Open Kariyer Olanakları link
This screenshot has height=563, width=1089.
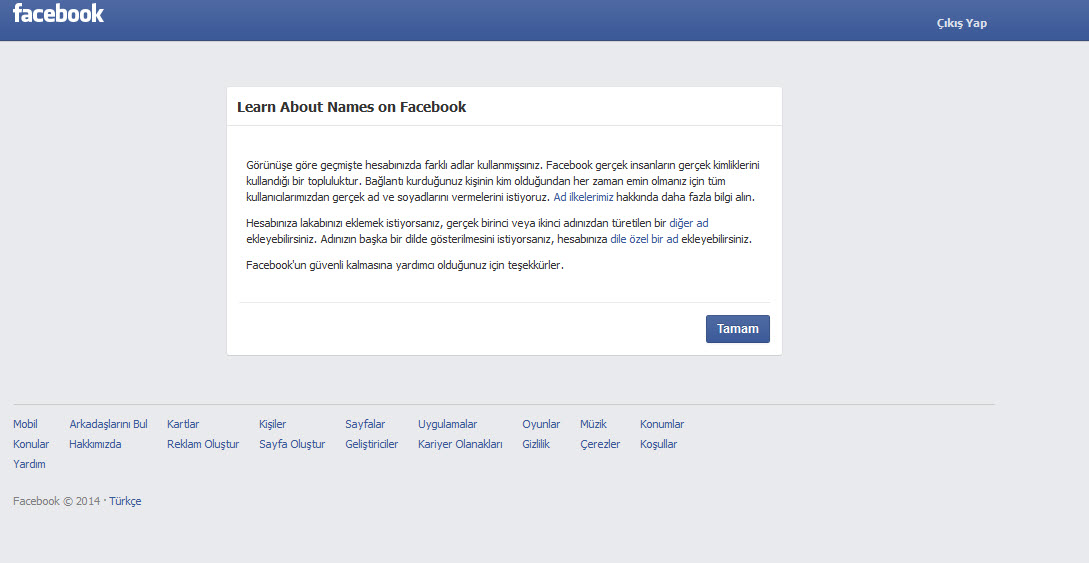[x=460, y=444]
